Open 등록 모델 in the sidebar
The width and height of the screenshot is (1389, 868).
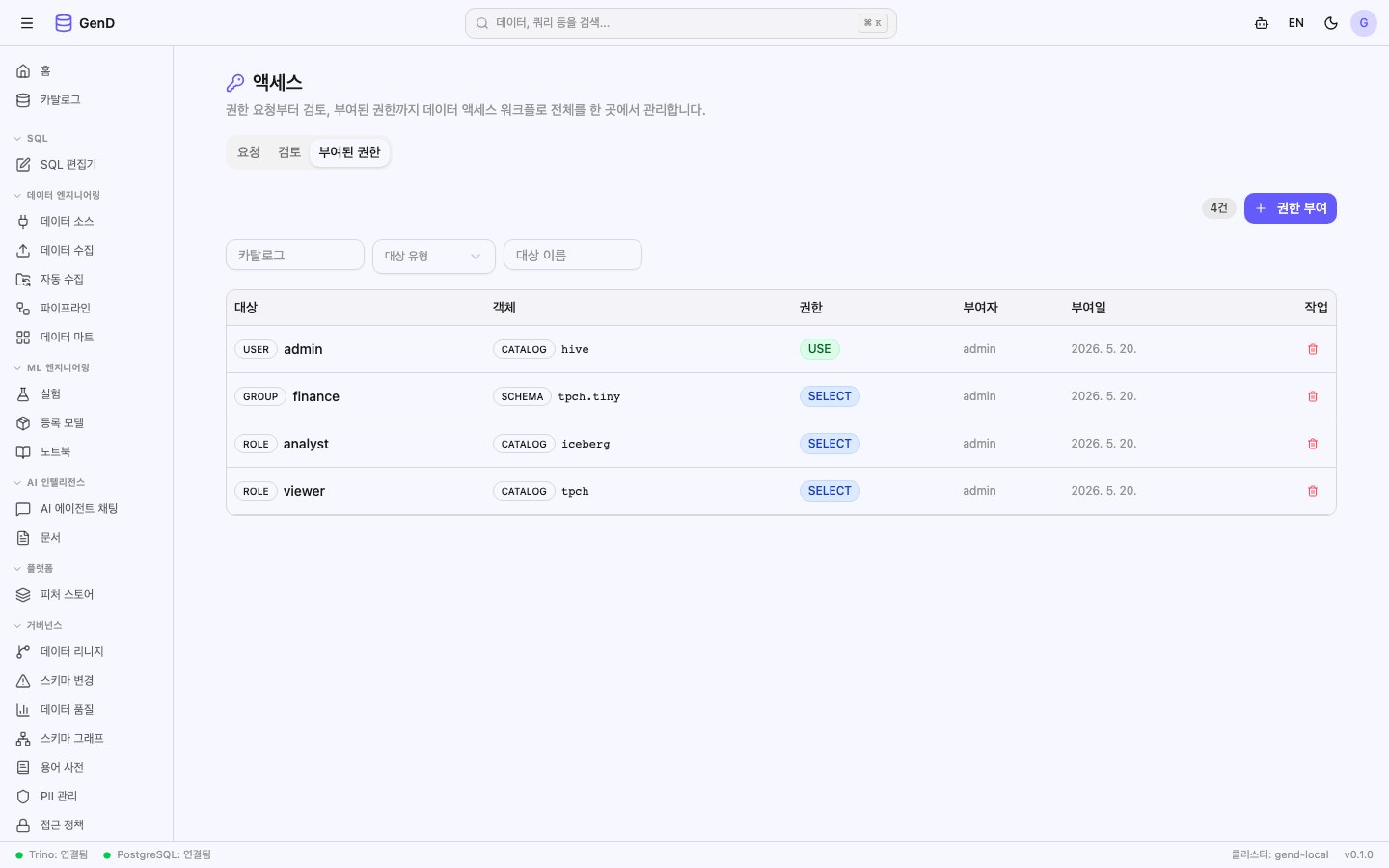click(x=87, y=423)
